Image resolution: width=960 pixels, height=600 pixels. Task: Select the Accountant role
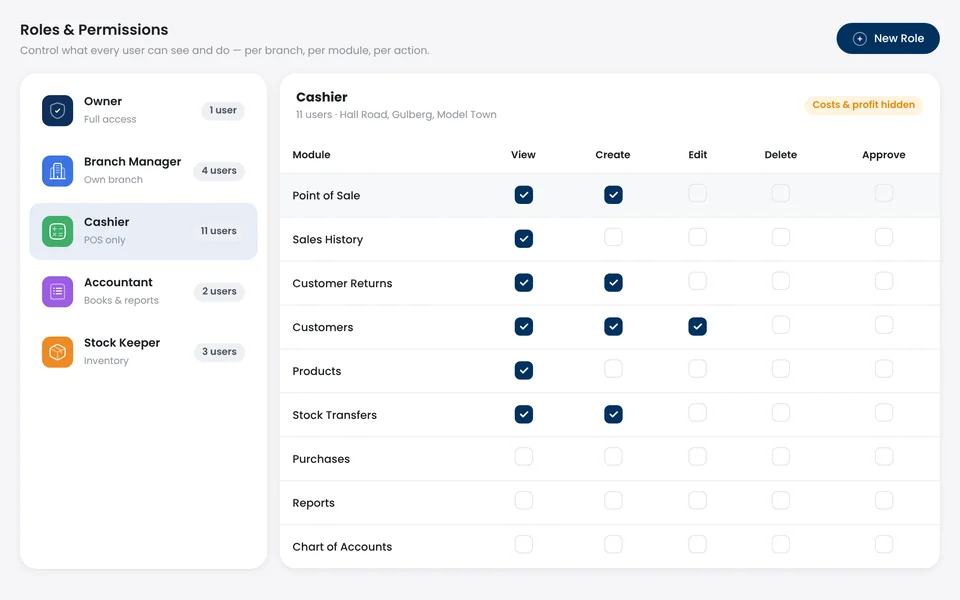(143, 291)
